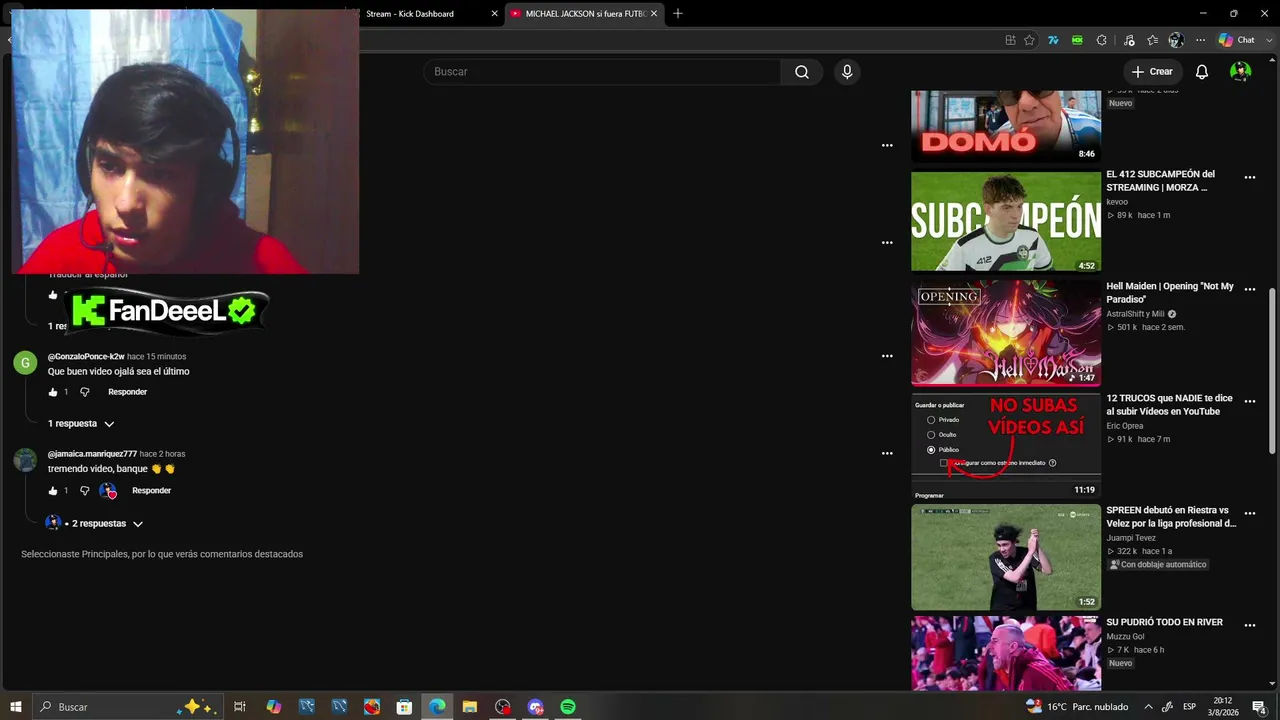Open the SU PUDRIÓ TODO EN RIVER title

click(x=1164, y=622)
